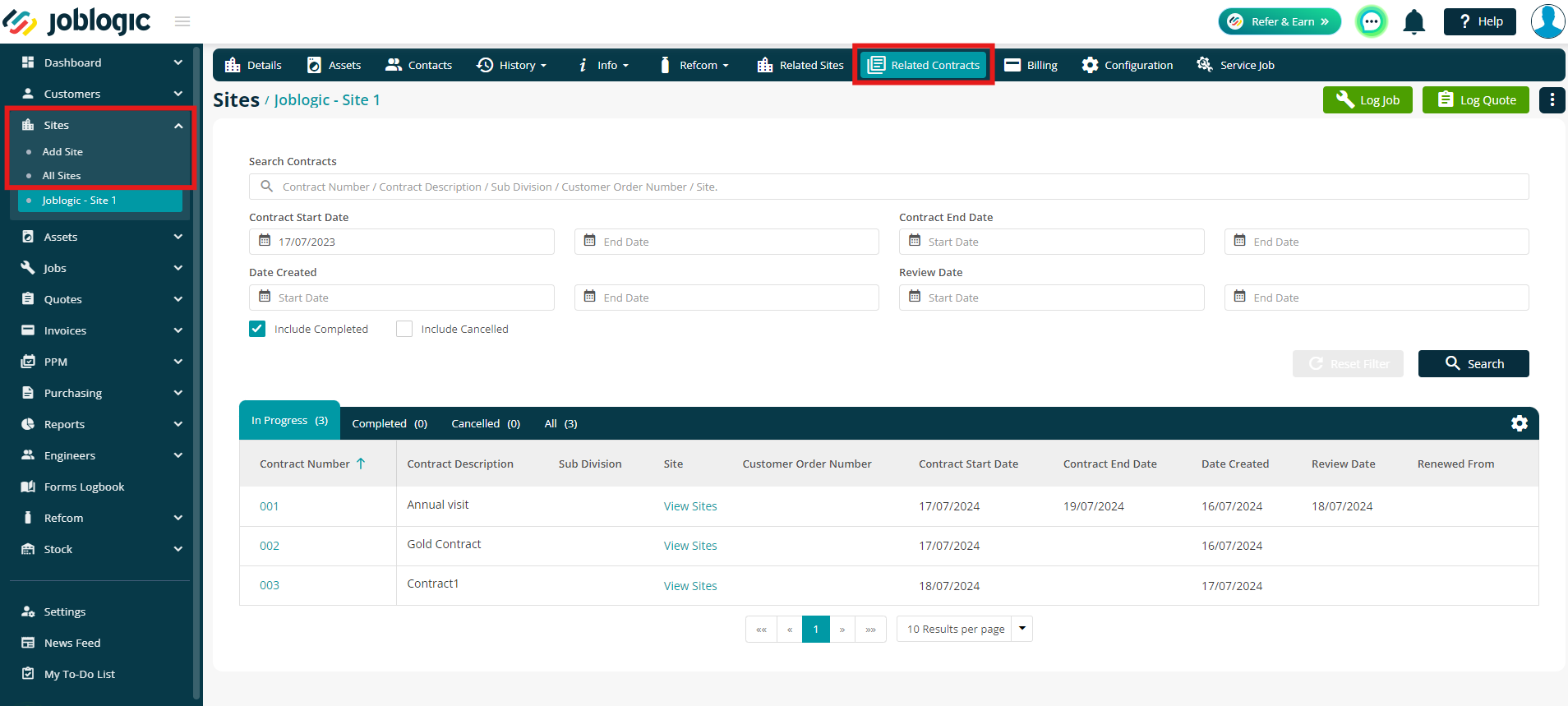Click Date Created End Date field
Screen dimensions: 1568x706
[x=726, y=298]
